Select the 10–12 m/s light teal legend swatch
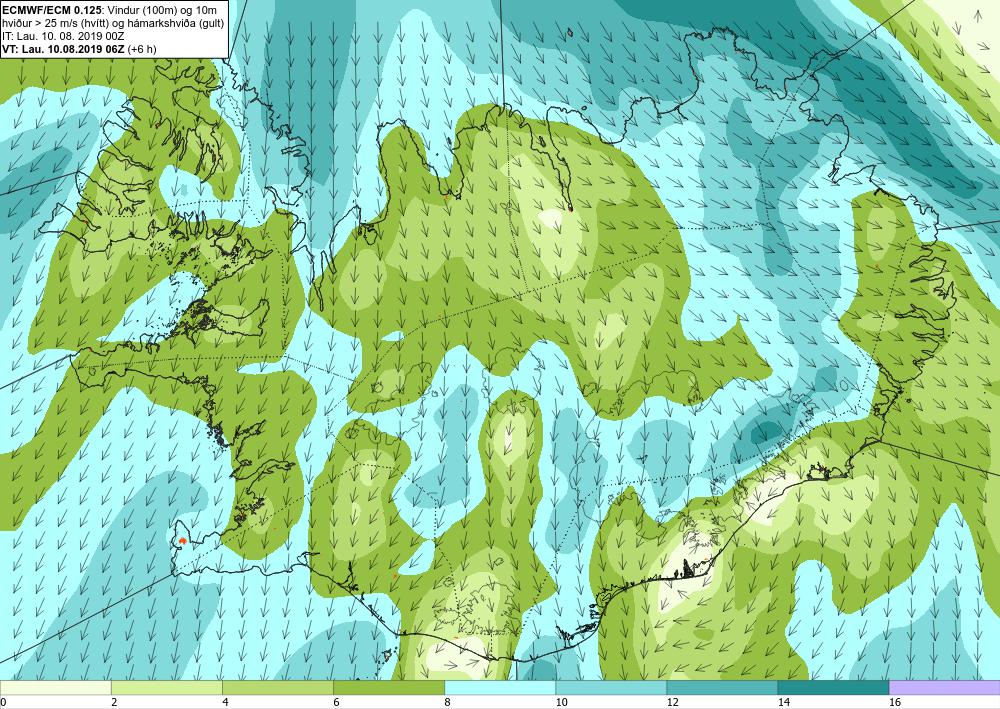The width and height of the screenshot is (1000, 709). pyautogui.click(x=611, y=687)
